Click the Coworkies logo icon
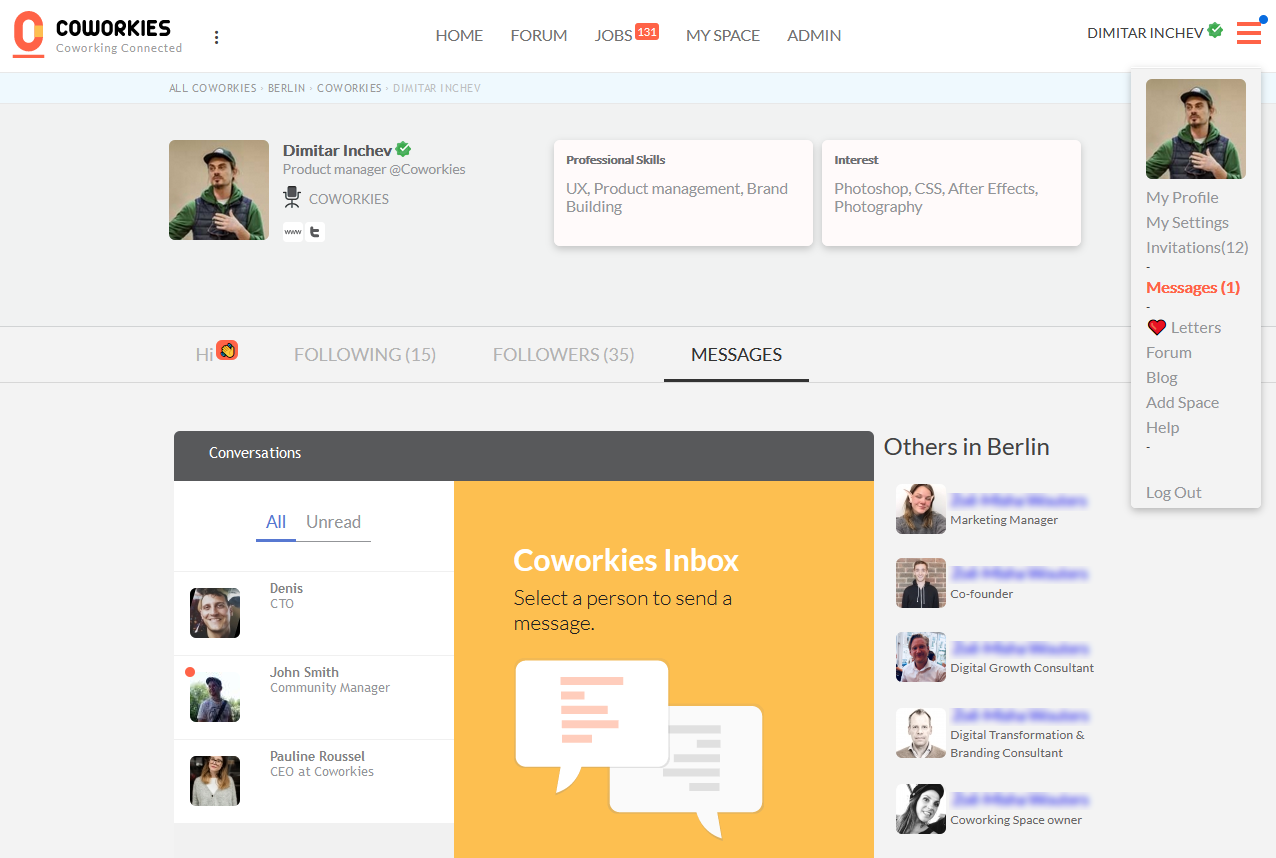Screen dimensions: 1276x858 (28, 34)
